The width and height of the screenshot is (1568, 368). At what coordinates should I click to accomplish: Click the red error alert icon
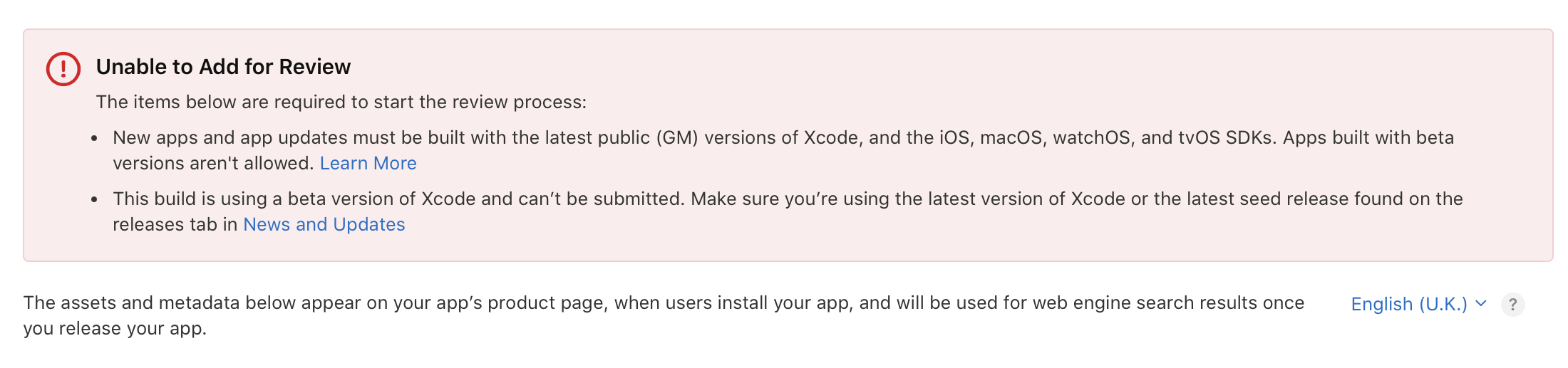click(63, 69)
